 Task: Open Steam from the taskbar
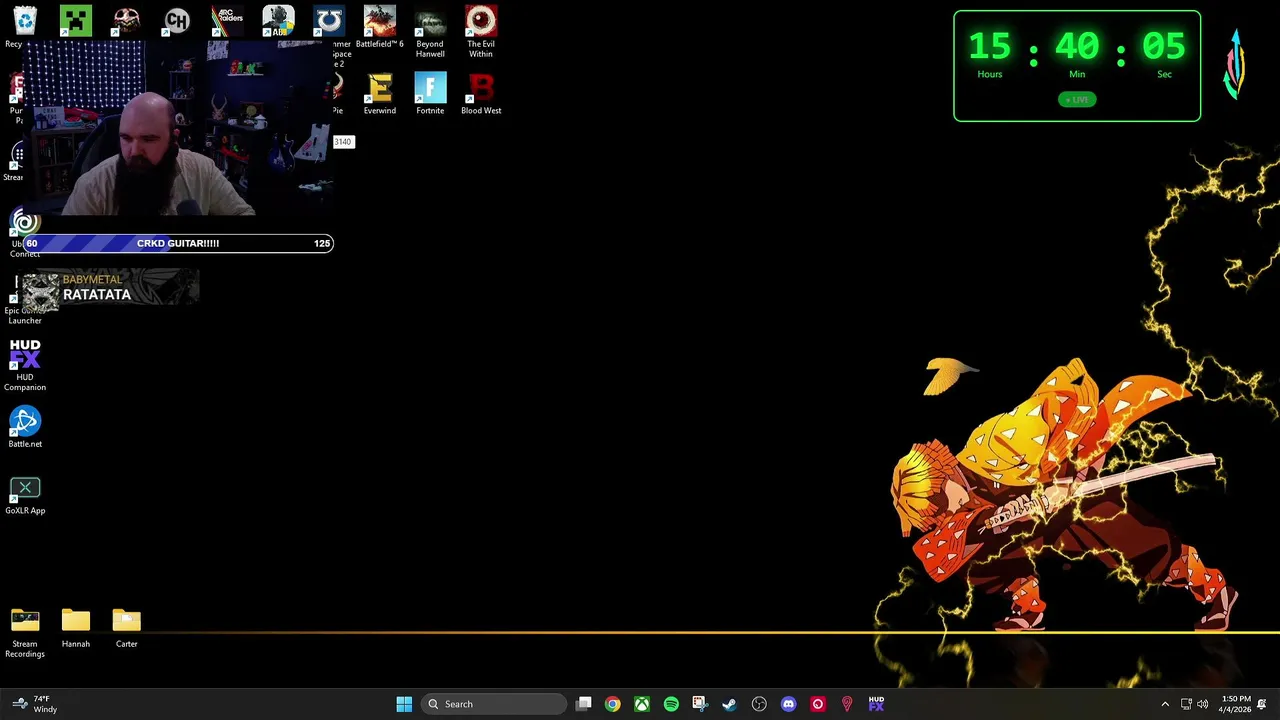[729, 704]
